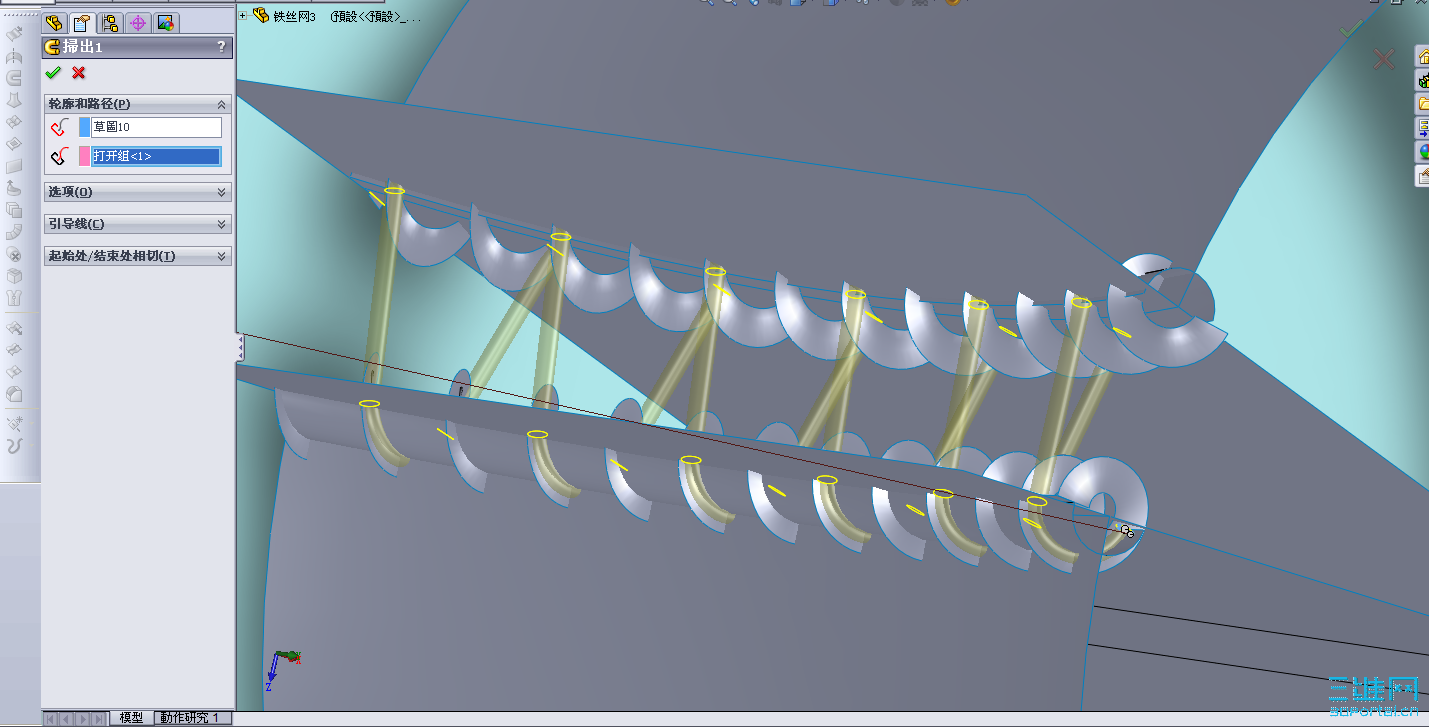Open the DisplayManager tab

click(166, 23)
